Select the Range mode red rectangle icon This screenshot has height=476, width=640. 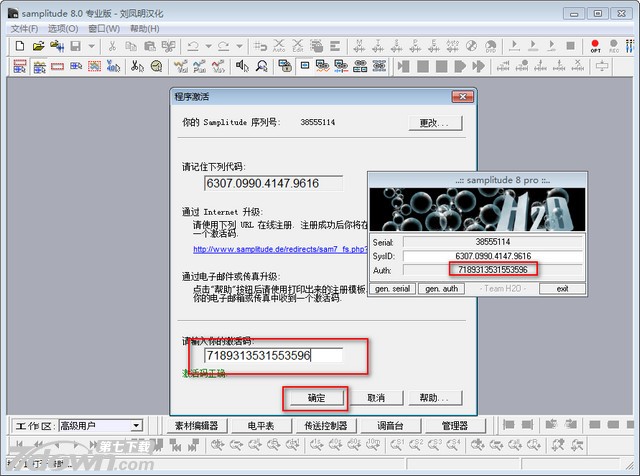click(x=57, y=66)
